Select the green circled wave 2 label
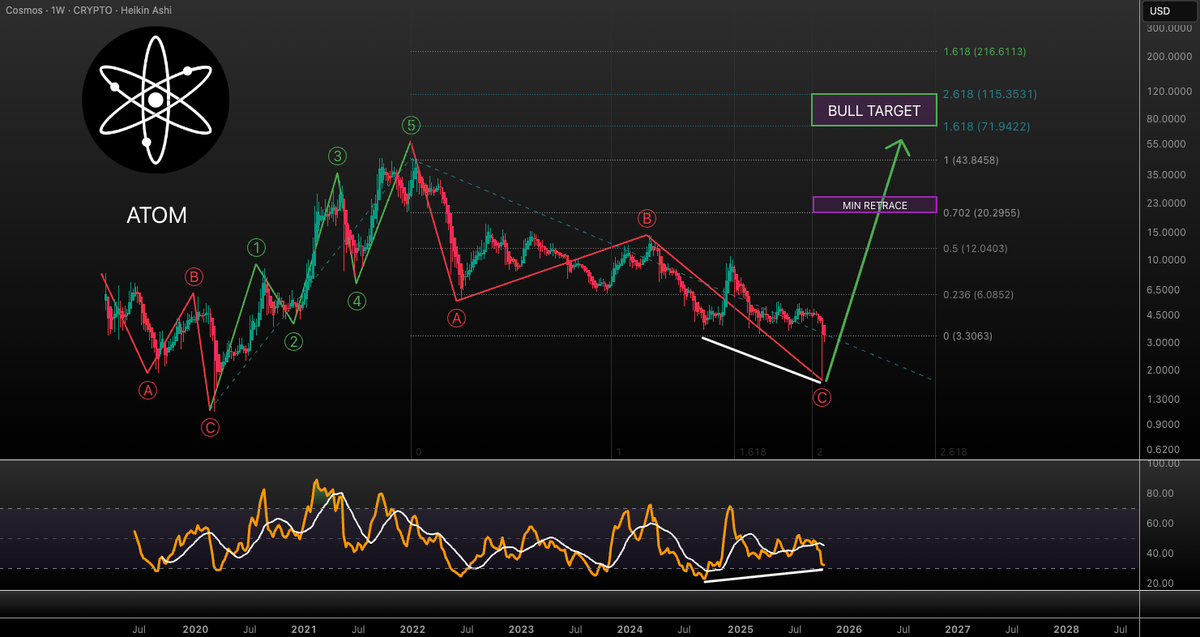Screen dimensions: 1200x637 tap(294, 341)
